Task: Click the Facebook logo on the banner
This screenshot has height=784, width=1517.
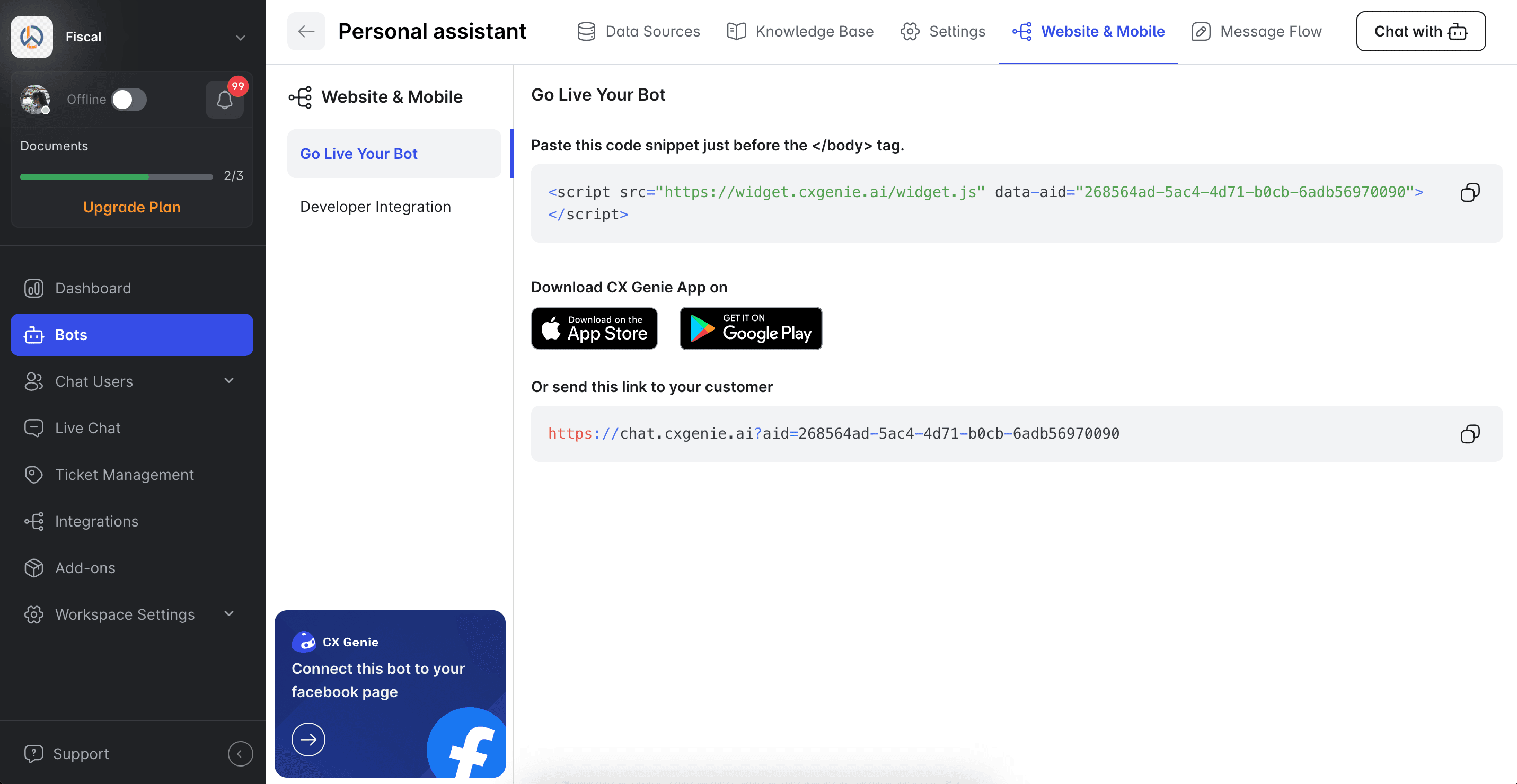Action: 467,743
